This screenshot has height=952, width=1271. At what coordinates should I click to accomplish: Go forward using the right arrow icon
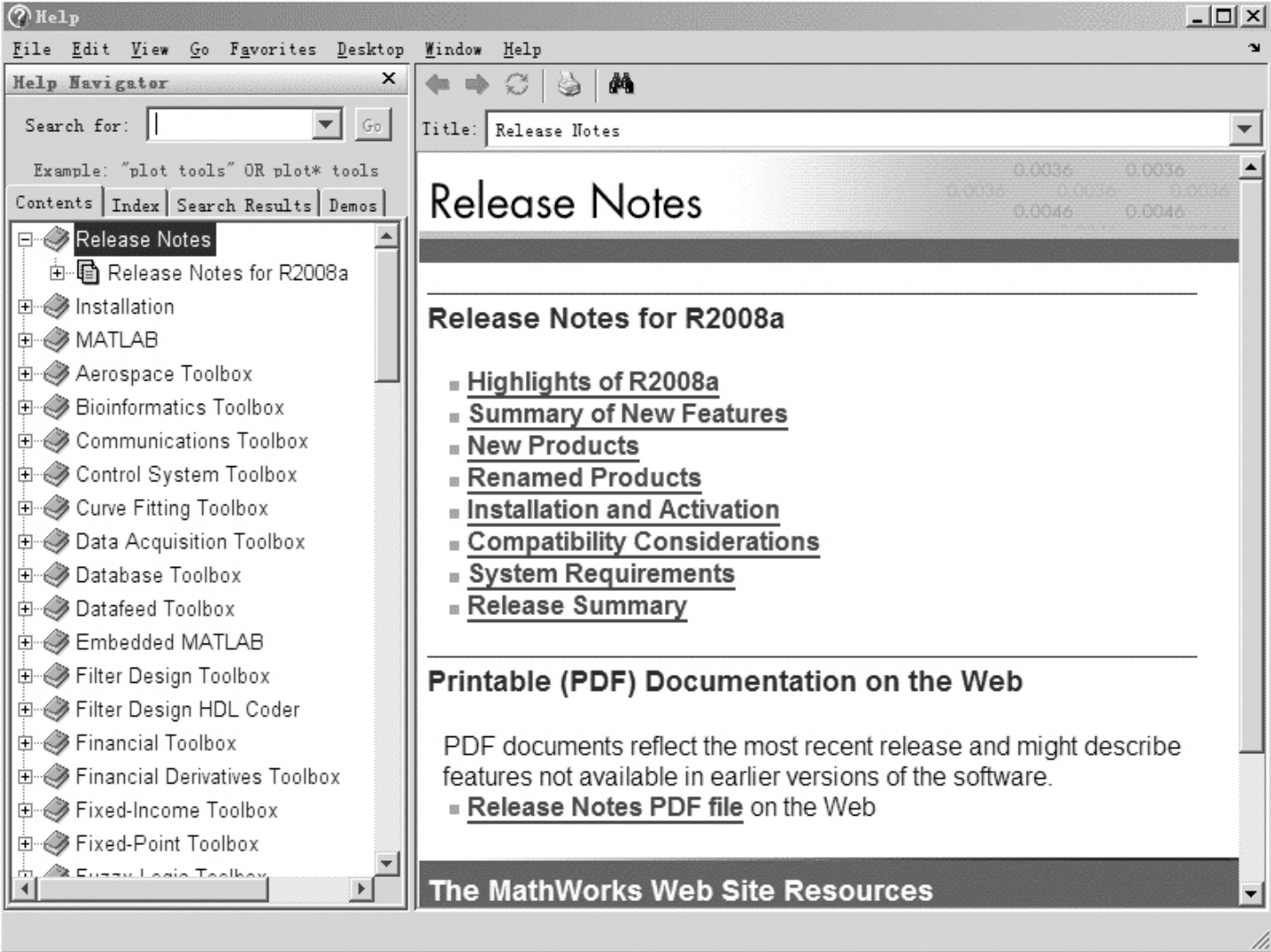[x=478, y=85]
